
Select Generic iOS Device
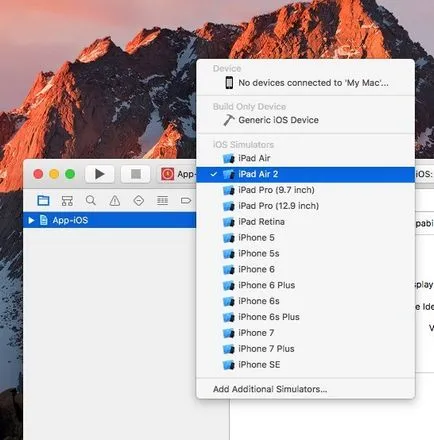pyautogui.click(x=306, y=120)
